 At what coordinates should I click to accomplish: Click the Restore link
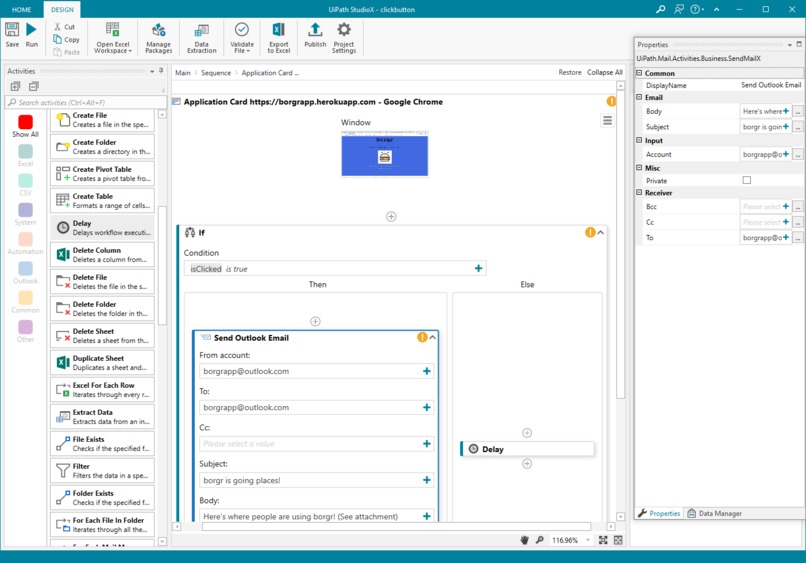click(x=570, y=72)
